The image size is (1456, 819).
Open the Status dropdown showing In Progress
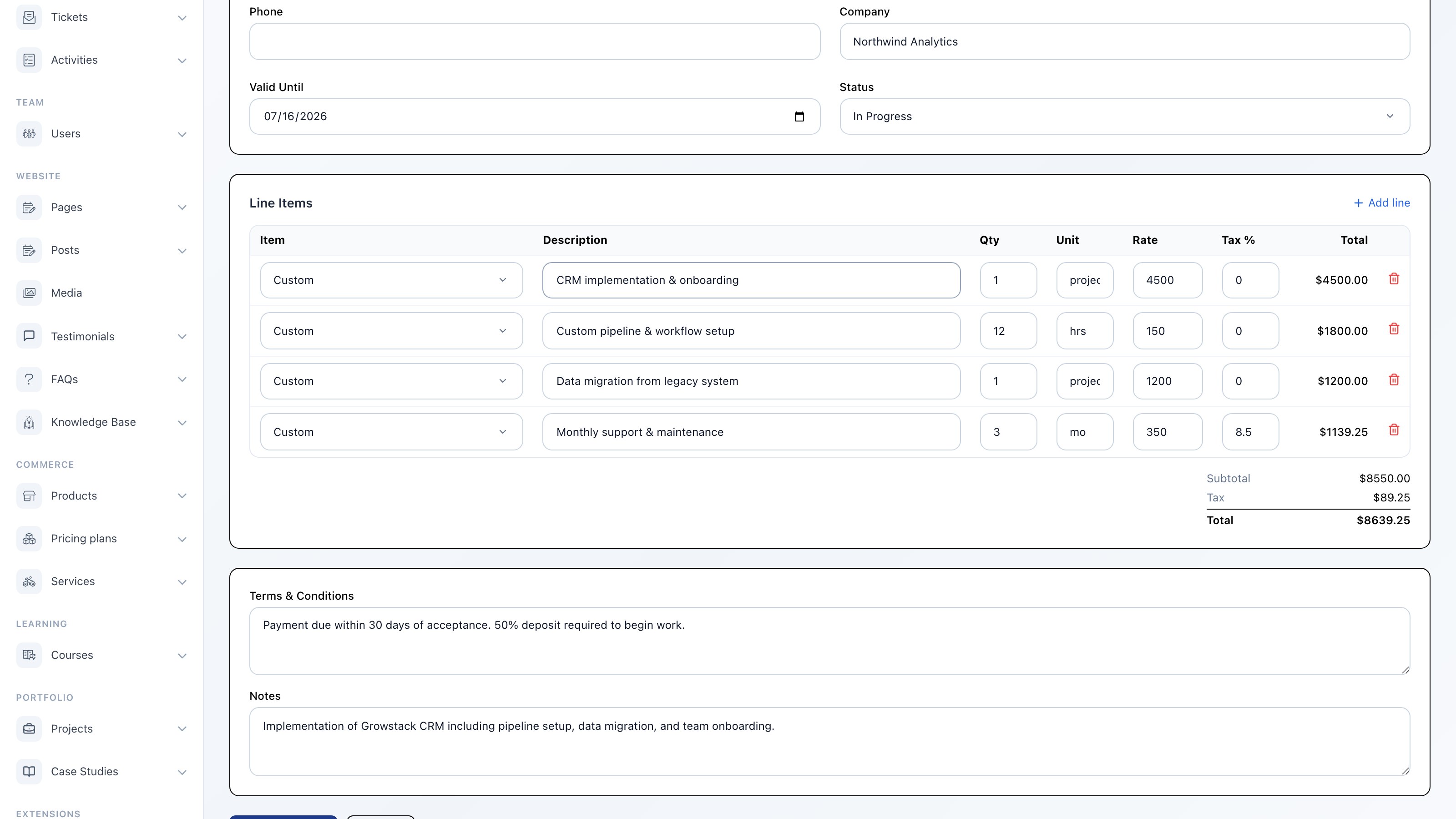(x=1125, y=116)
